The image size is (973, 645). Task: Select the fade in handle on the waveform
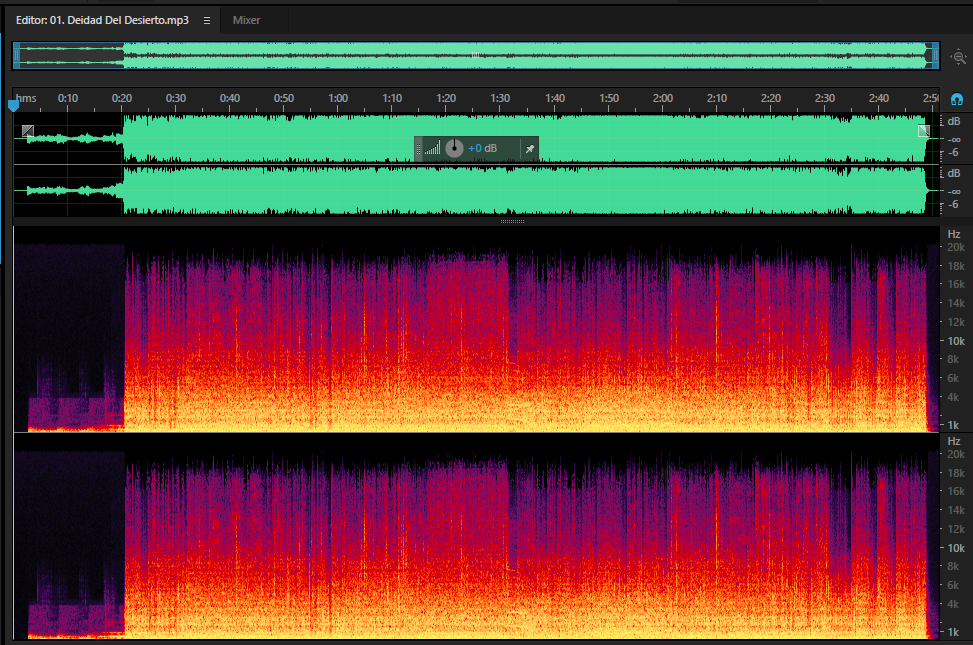coord(28,130)
